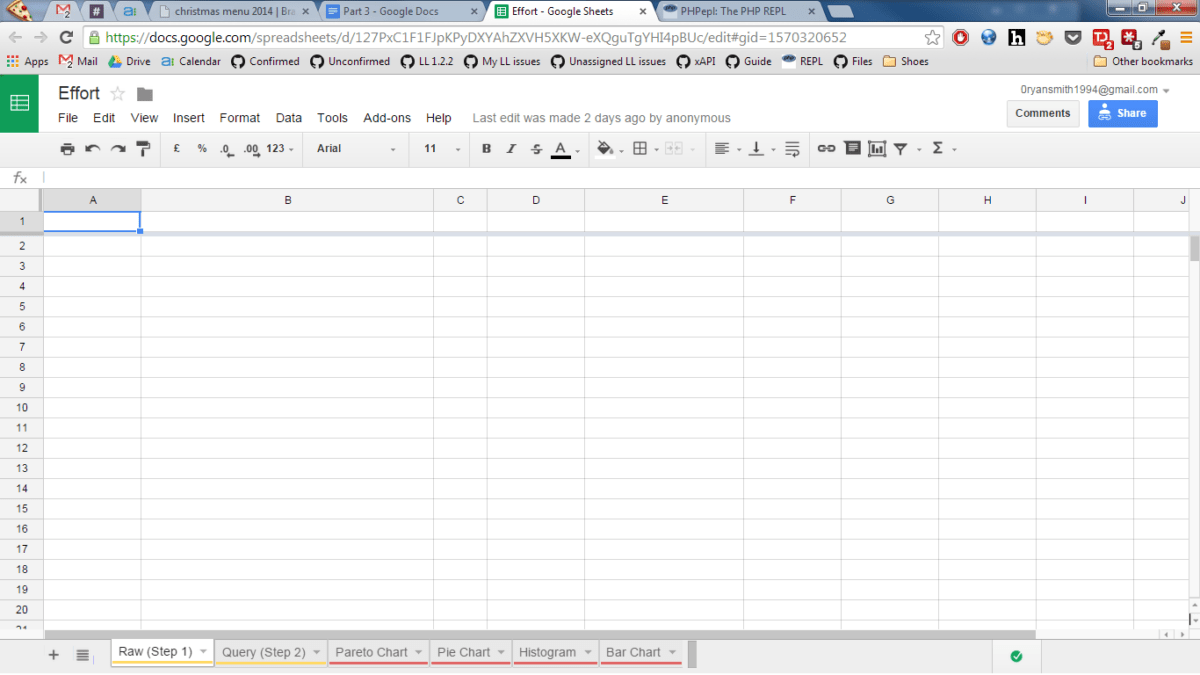This screenshot has width=1200, height=675.
Task: Open the insert chart tool
Action: 877,148
